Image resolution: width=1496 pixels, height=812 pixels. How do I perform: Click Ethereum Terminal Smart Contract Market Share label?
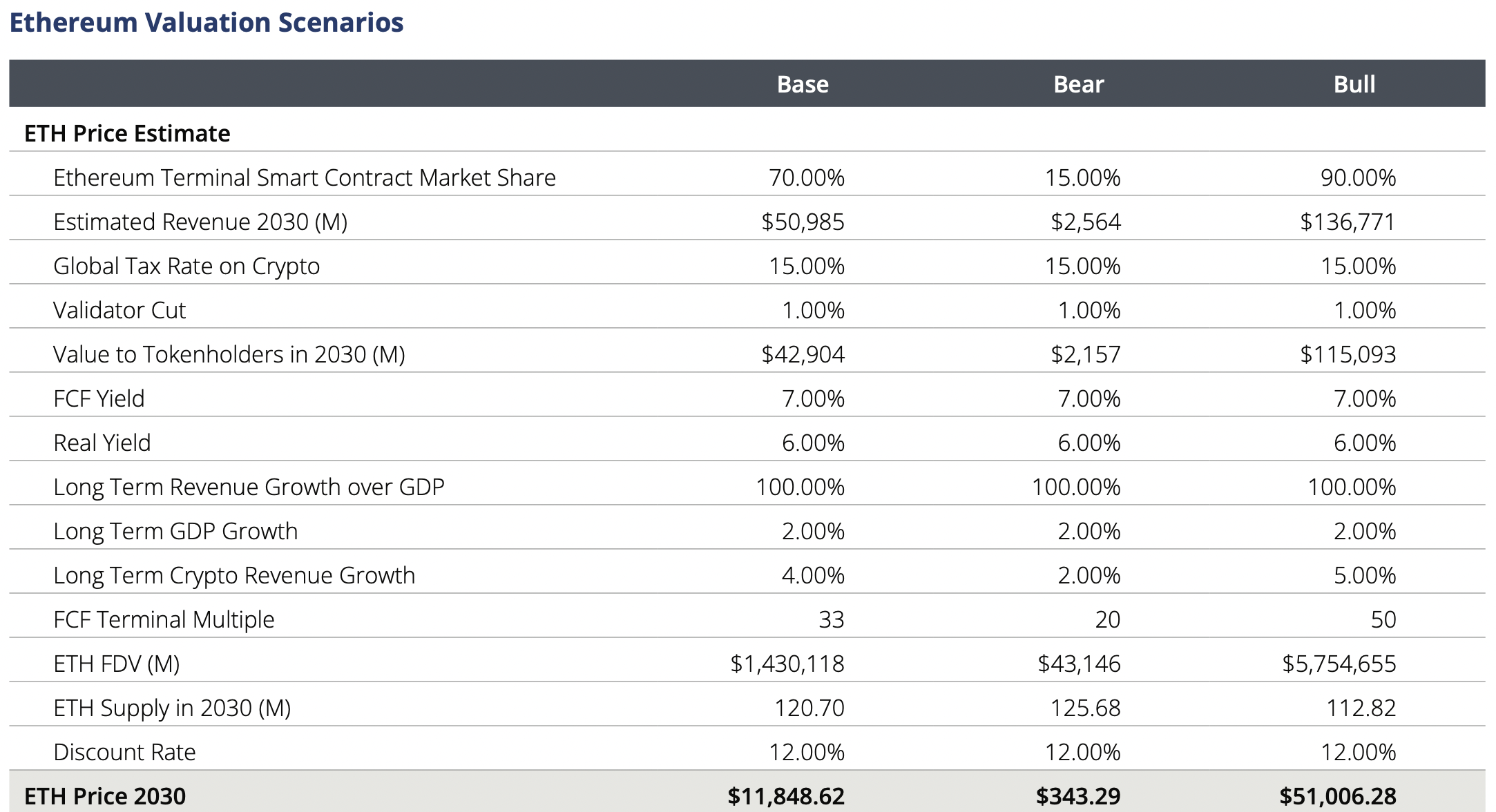coord(304,177)
